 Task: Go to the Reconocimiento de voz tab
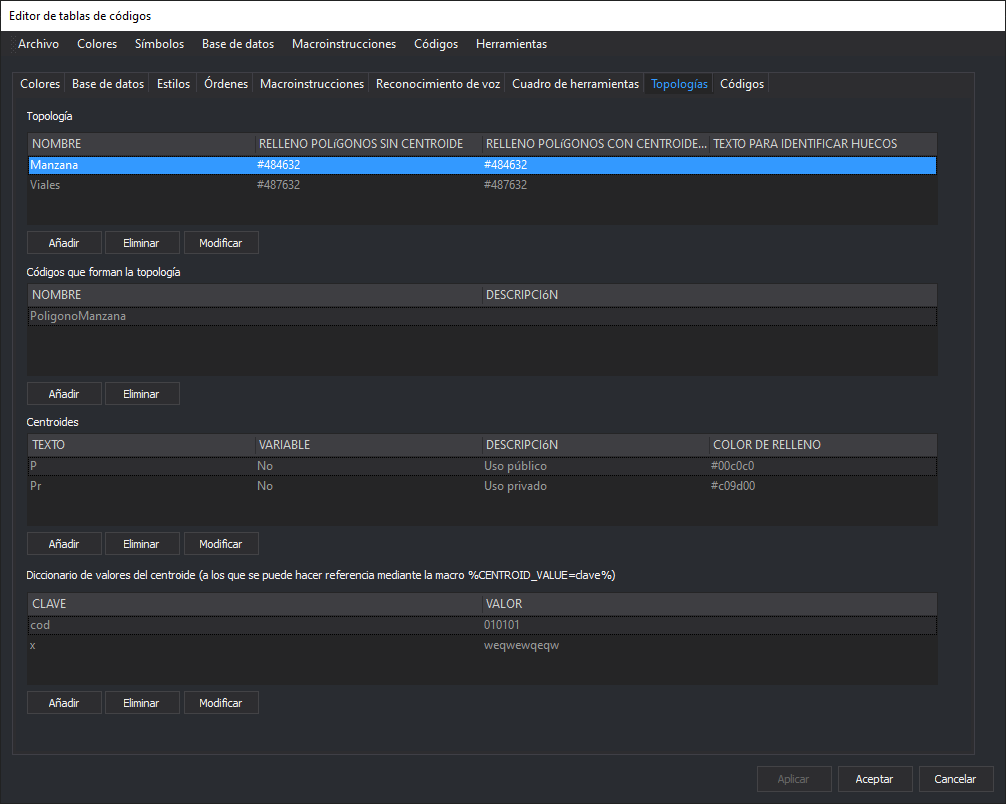437,84
